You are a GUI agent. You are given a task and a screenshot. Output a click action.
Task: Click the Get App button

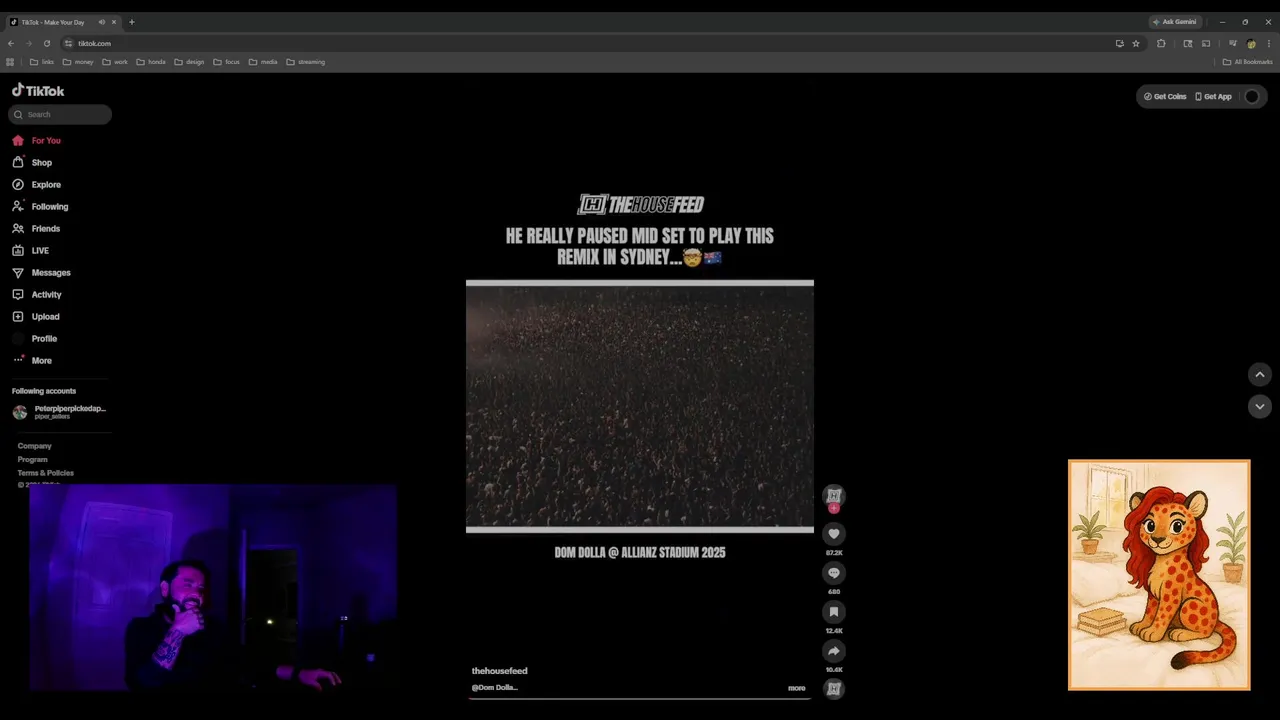1213,97
